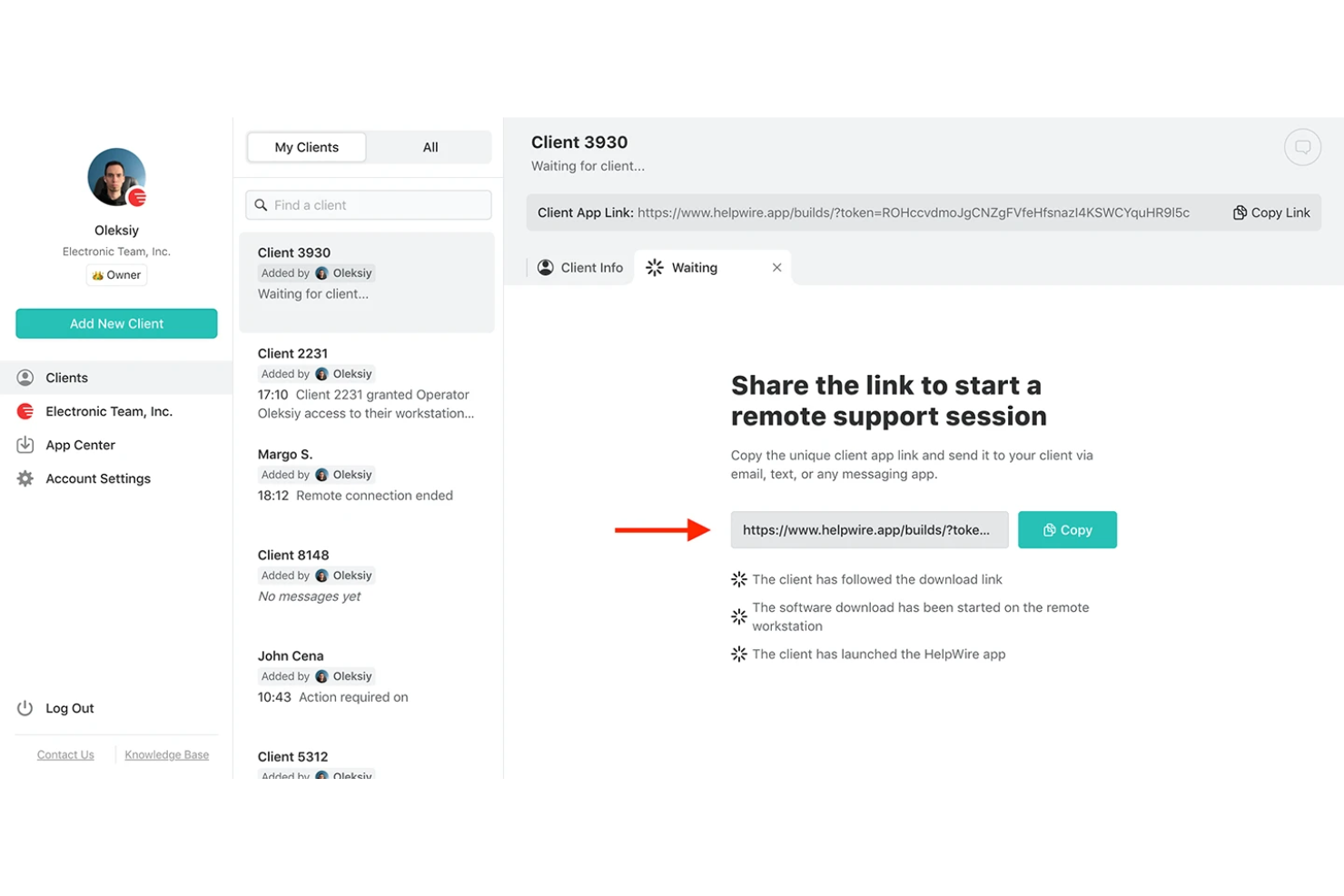Switch to All clients view
The width and height of the screenshot is (1344, 896).
pos(430,147)
